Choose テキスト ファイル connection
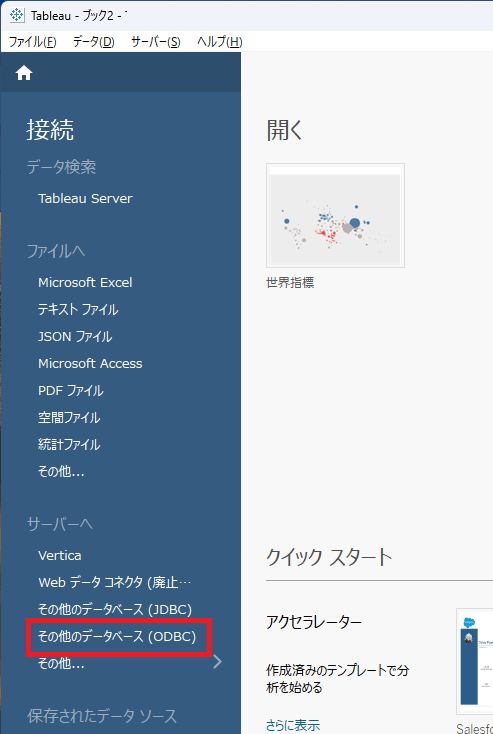493x734 pixels. pyautogui.click(x=78, y=309)
